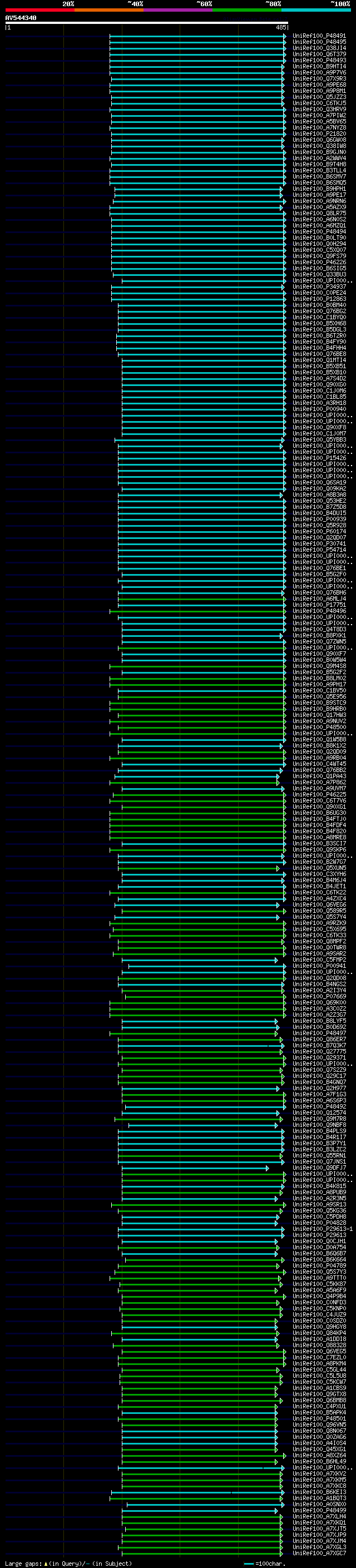Select the UniRef100_Q8LR75 label
The height and width of the screenshot is (1568, 356).
click(x=319, y=213)
